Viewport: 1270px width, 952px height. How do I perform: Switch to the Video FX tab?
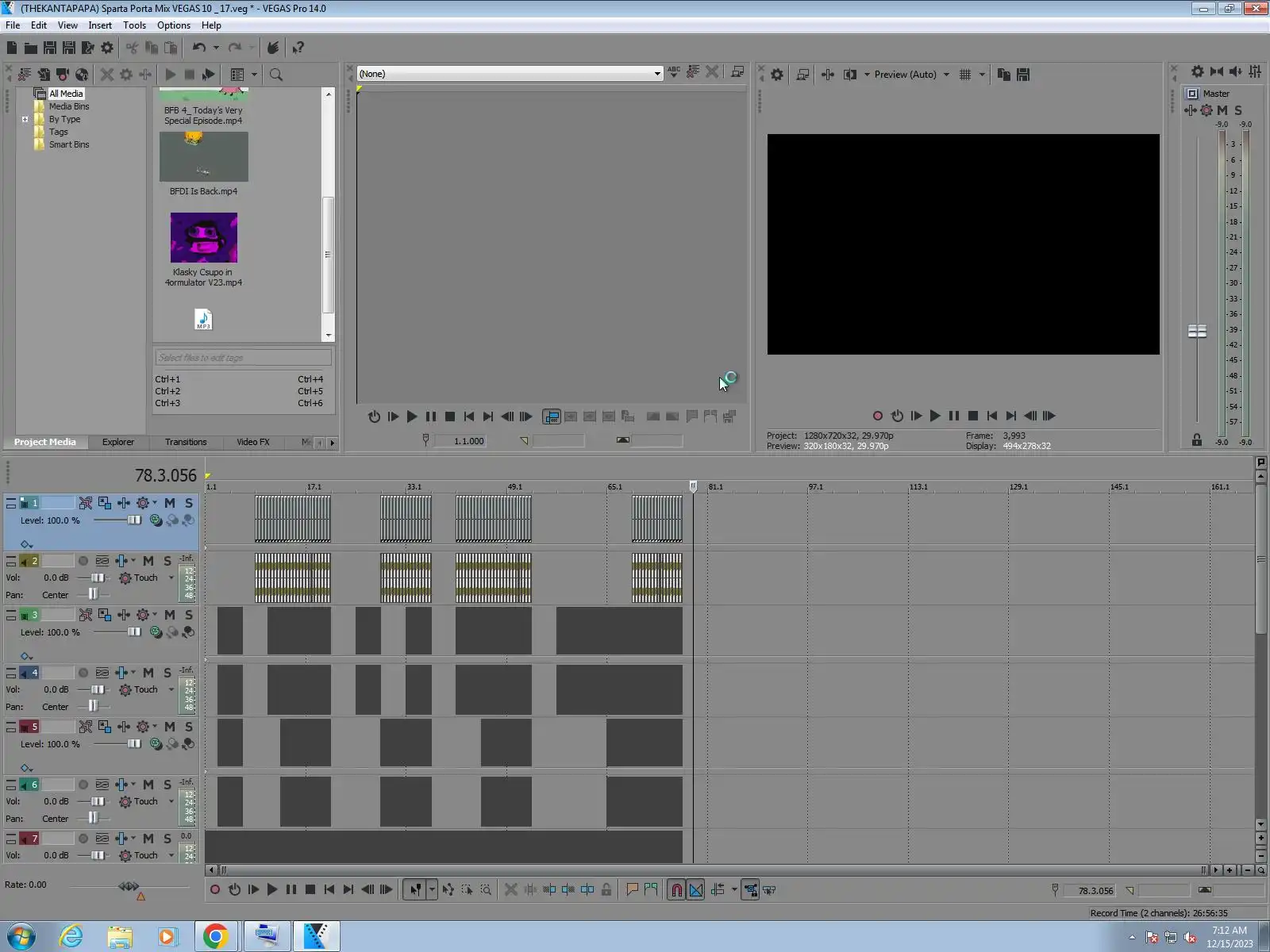click(x=253, y=442)
